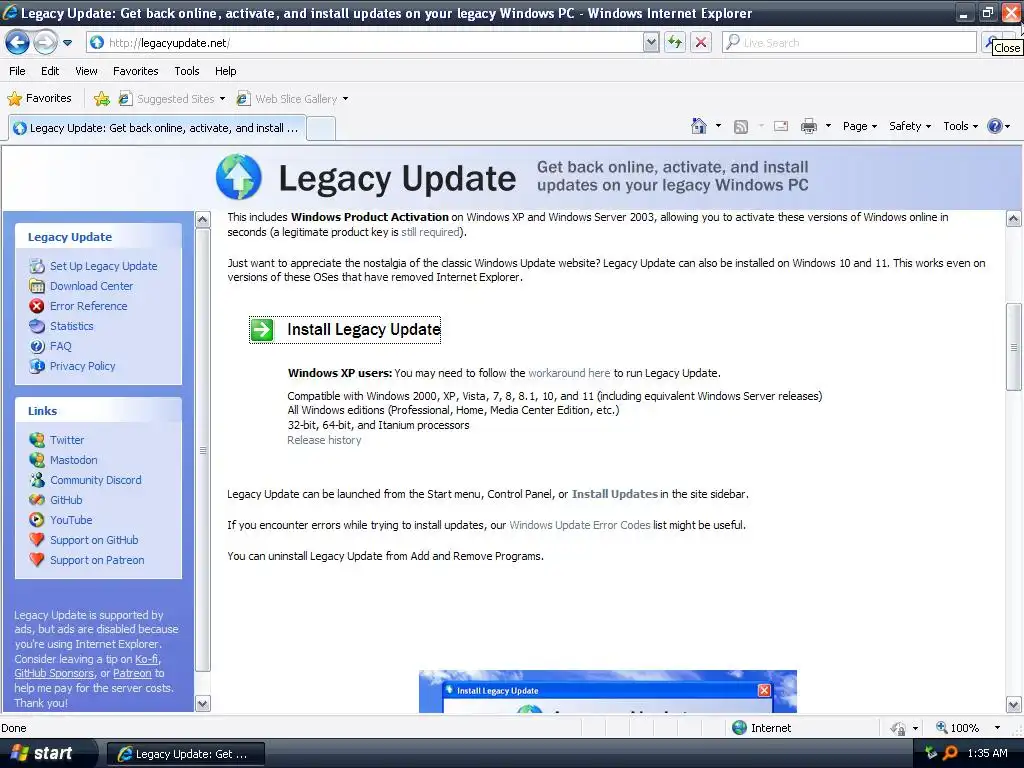Click Add to Favorites Bar icon
1024x768 pixels.
pyautogui.click(x=101, y=99)
